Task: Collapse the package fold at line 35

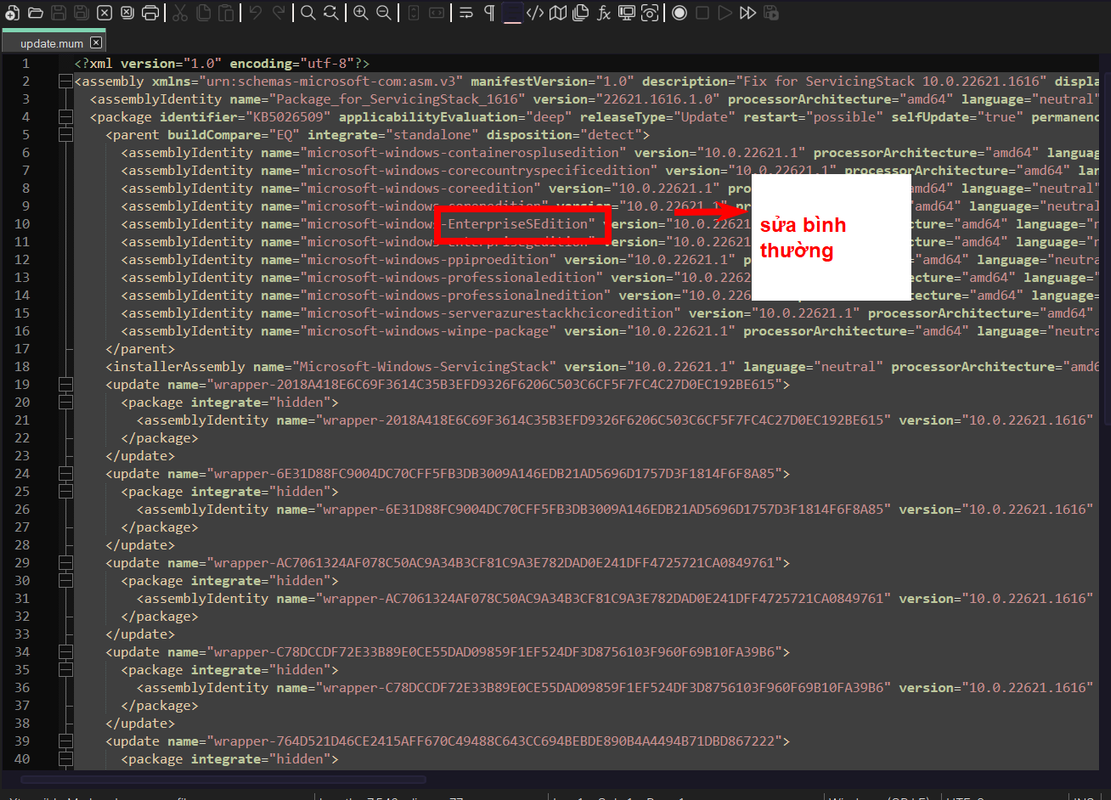Action: (x=65, y=670)
